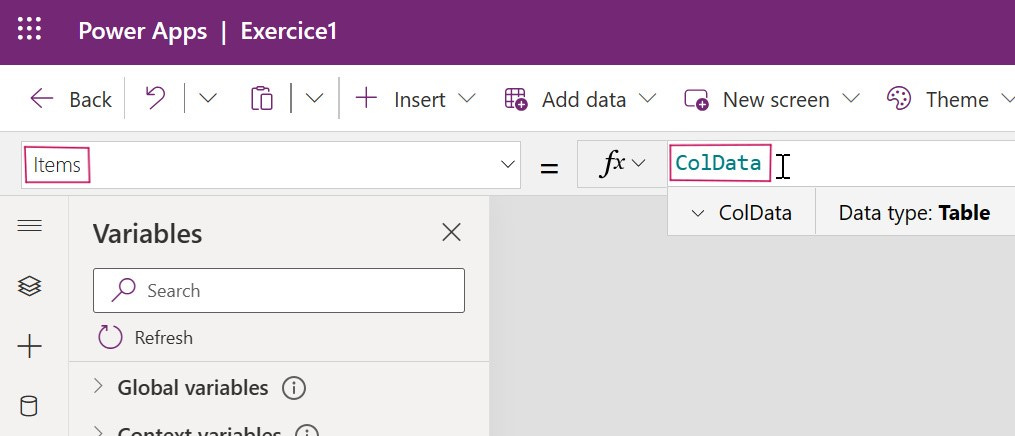1015x436 pixels.
Task: Open the undo options dropdown arrow
Action: click(207, 99)
